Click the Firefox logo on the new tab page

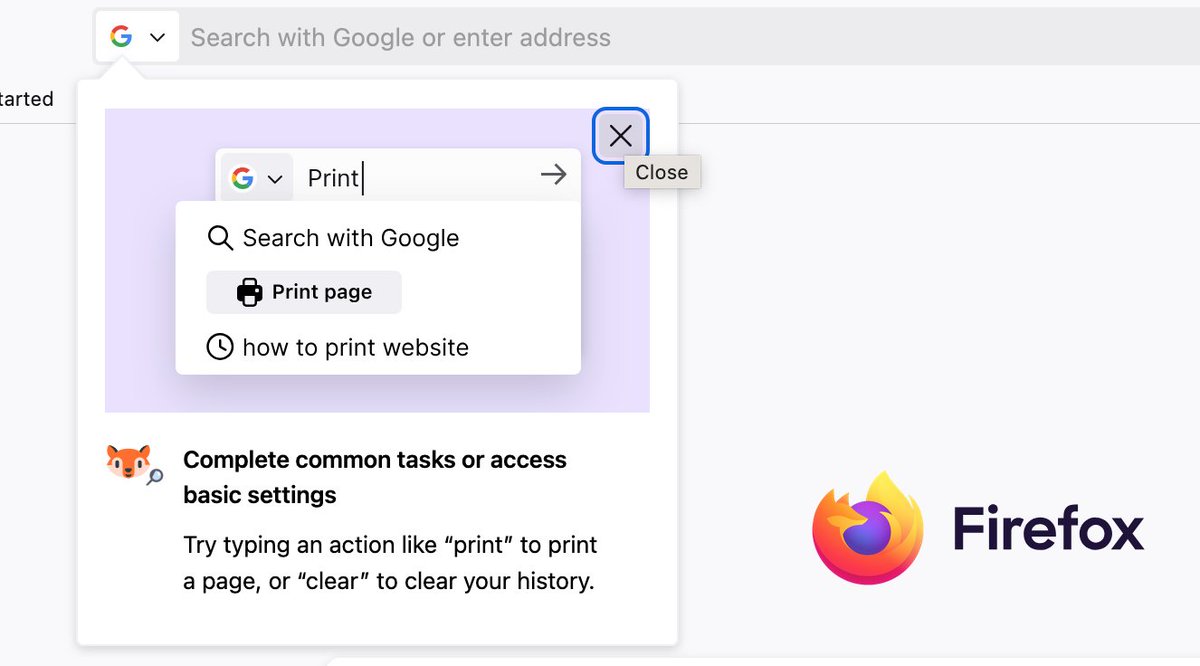point(867,527)
